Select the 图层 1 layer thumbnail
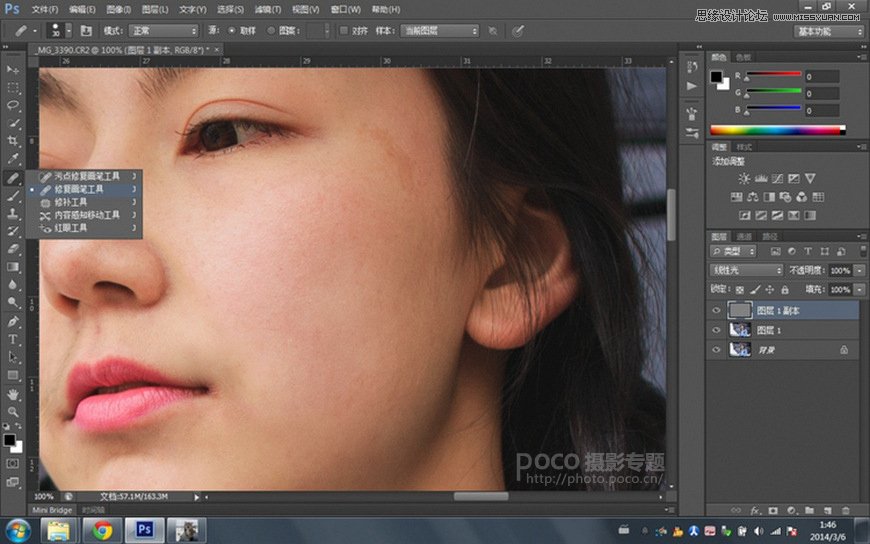The image size is (870, 544). pyautogui.click(x=741, y=330)
